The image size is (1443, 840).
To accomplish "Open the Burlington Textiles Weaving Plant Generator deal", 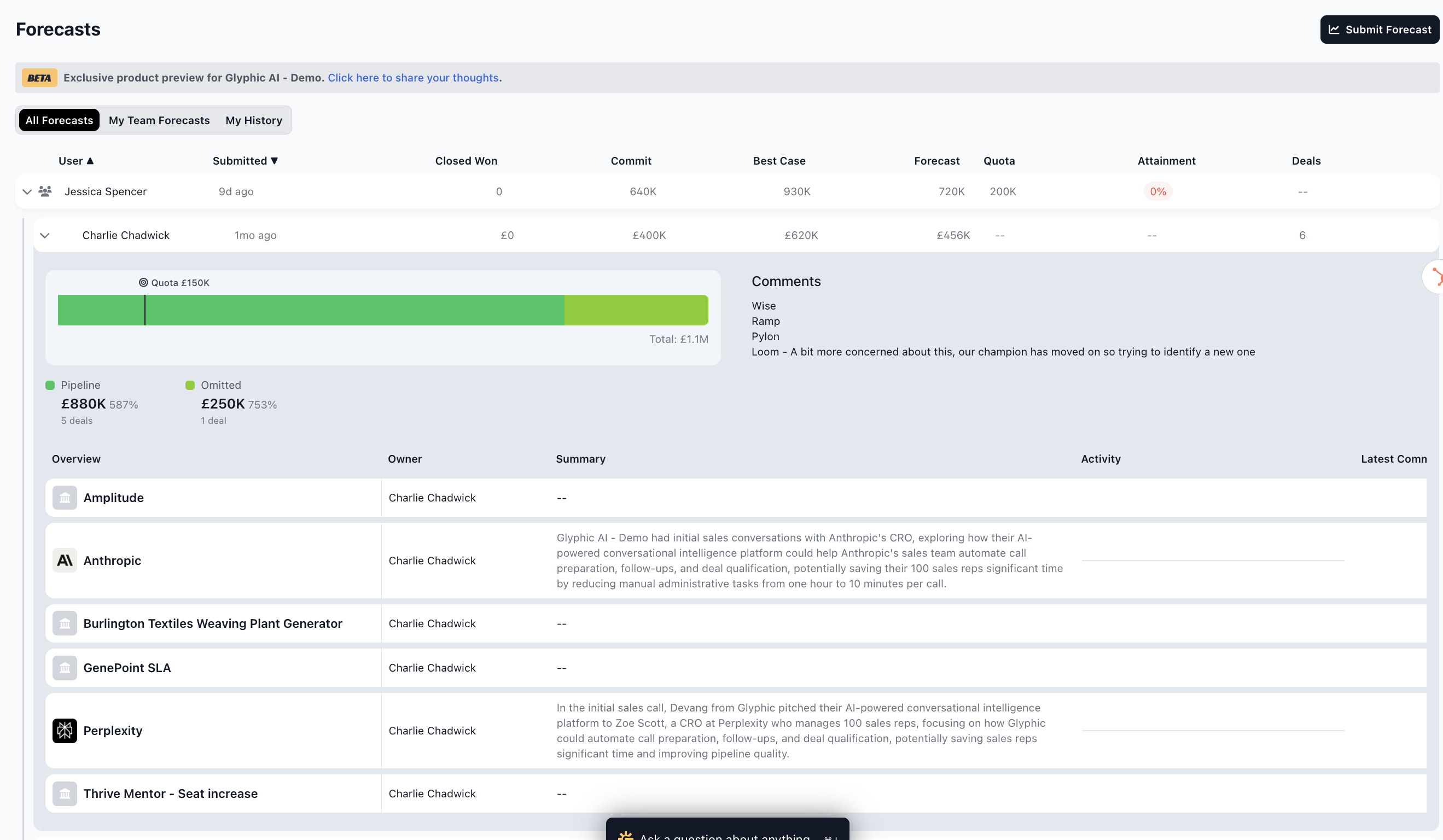I will point(213,623).
